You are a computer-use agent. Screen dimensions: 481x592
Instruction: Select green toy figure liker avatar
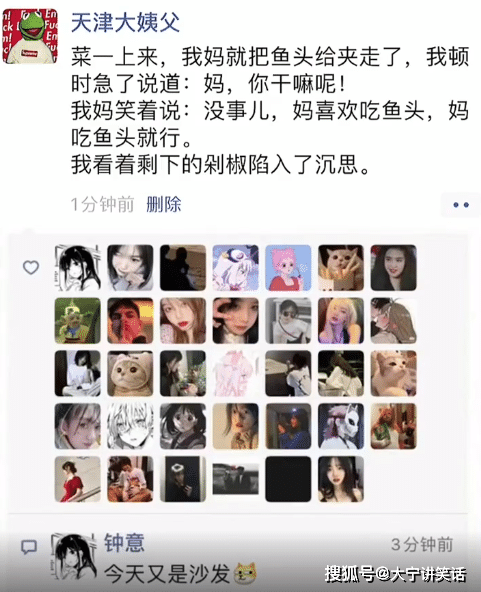(x=77, y=321)
